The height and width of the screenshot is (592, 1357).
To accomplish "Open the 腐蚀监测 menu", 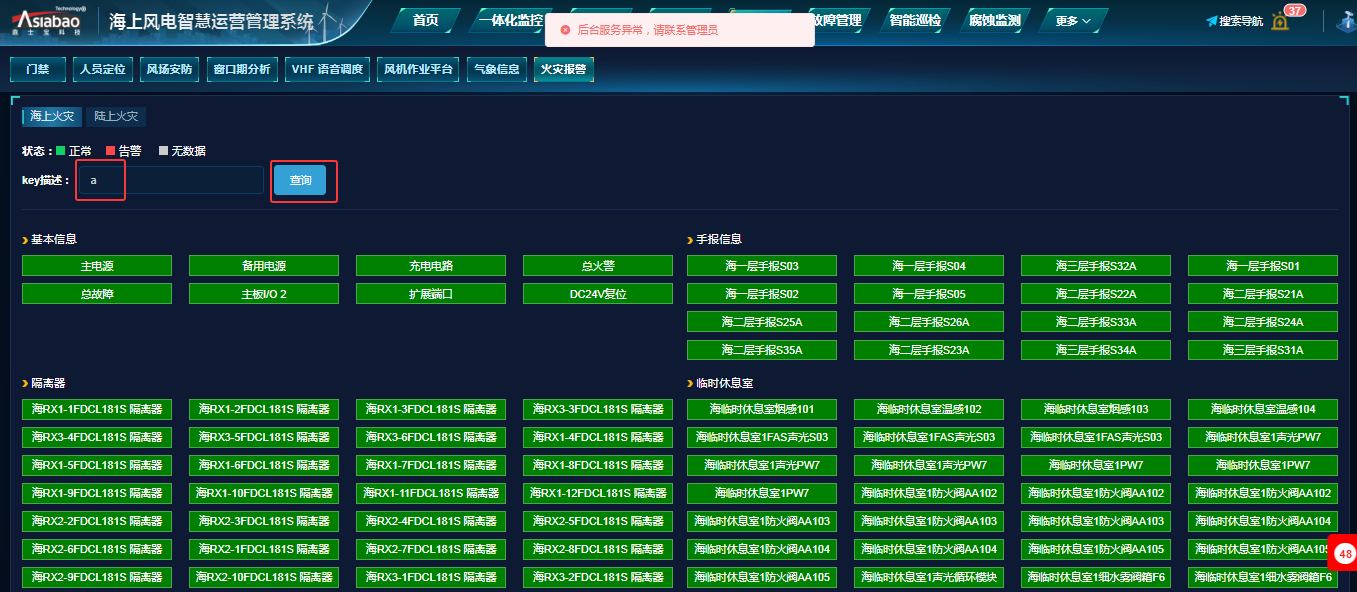I will (x=994, y=21).
